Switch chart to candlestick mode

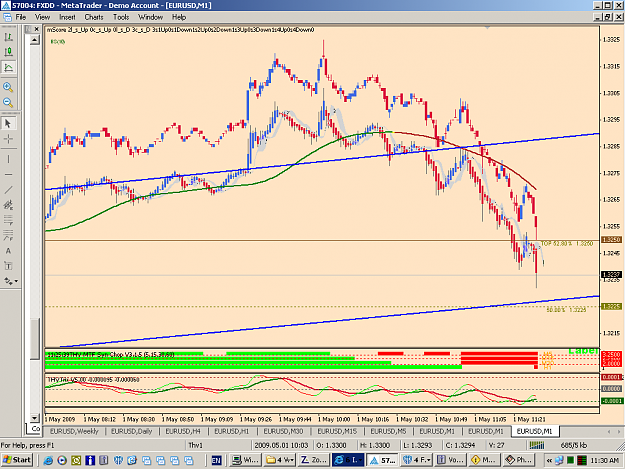(x=8, y=52)
